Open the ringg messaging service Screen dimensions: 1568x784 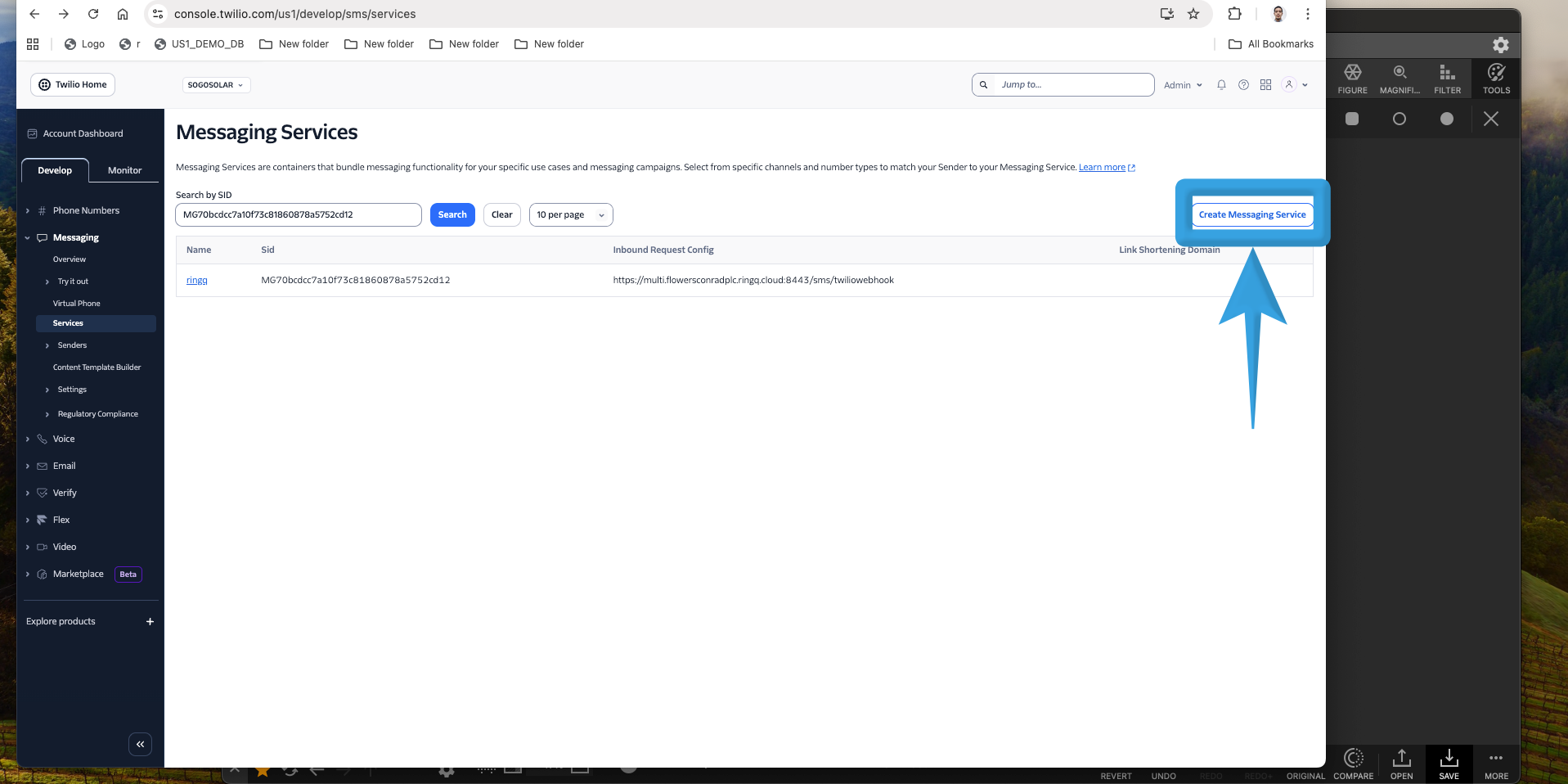click(x=197, y=281)
